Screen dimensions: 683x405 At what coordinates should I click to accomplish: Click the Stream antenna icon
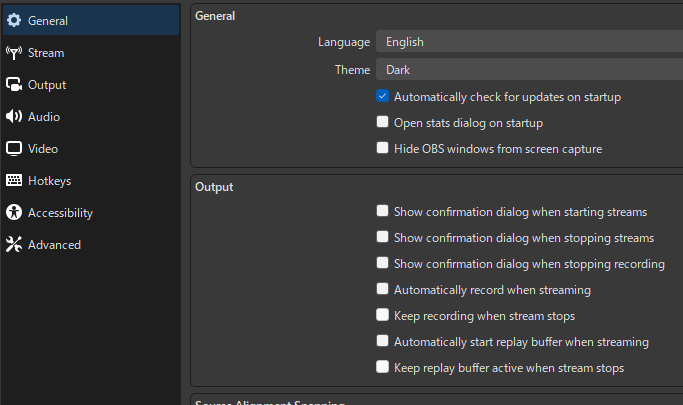14,53
